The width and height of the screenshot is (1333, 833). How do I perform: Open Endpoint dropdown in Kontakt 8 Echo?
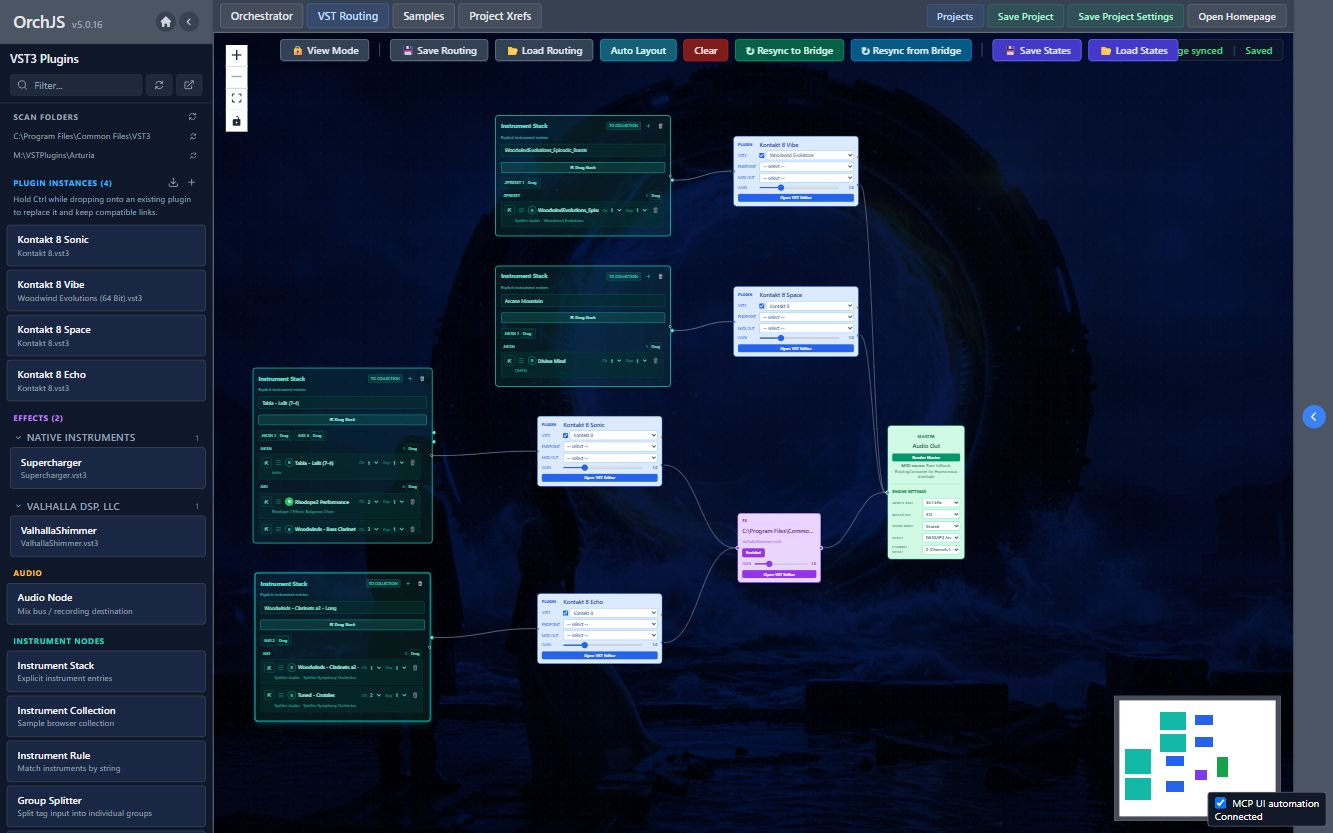(610, 624)
